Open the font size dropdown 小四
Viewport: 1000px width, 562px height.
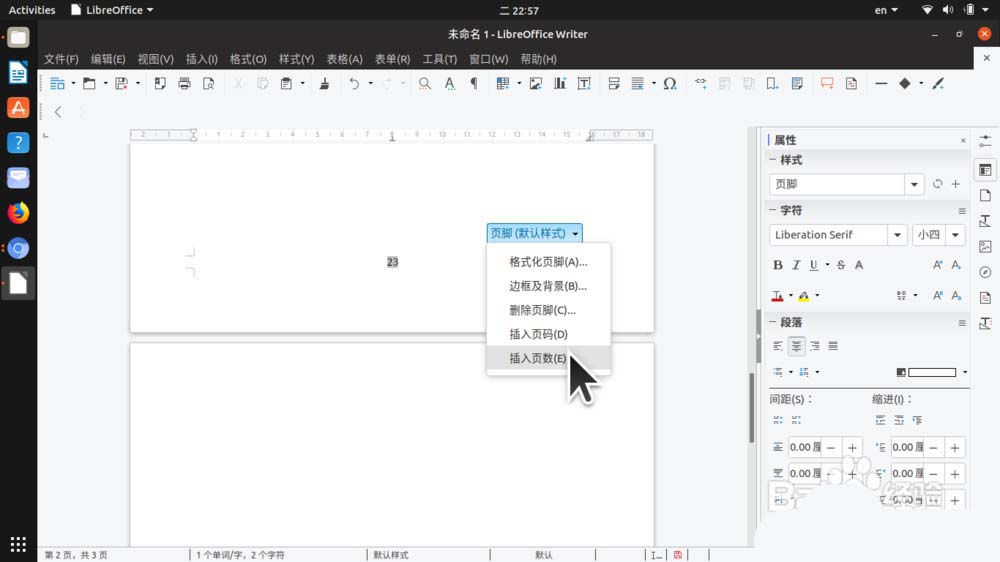(x=956, y=235)
